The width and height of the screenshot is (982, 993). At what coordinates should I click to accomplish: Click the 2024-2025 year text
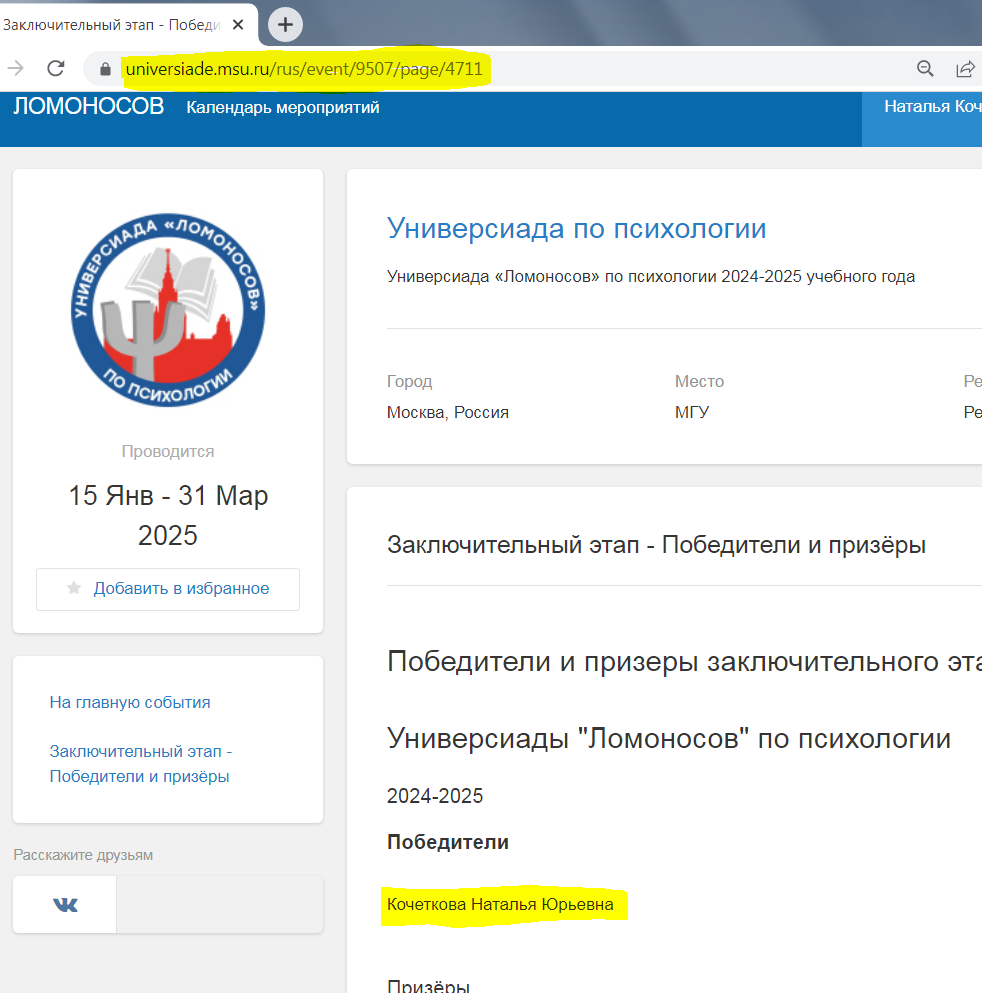(435, 796)
